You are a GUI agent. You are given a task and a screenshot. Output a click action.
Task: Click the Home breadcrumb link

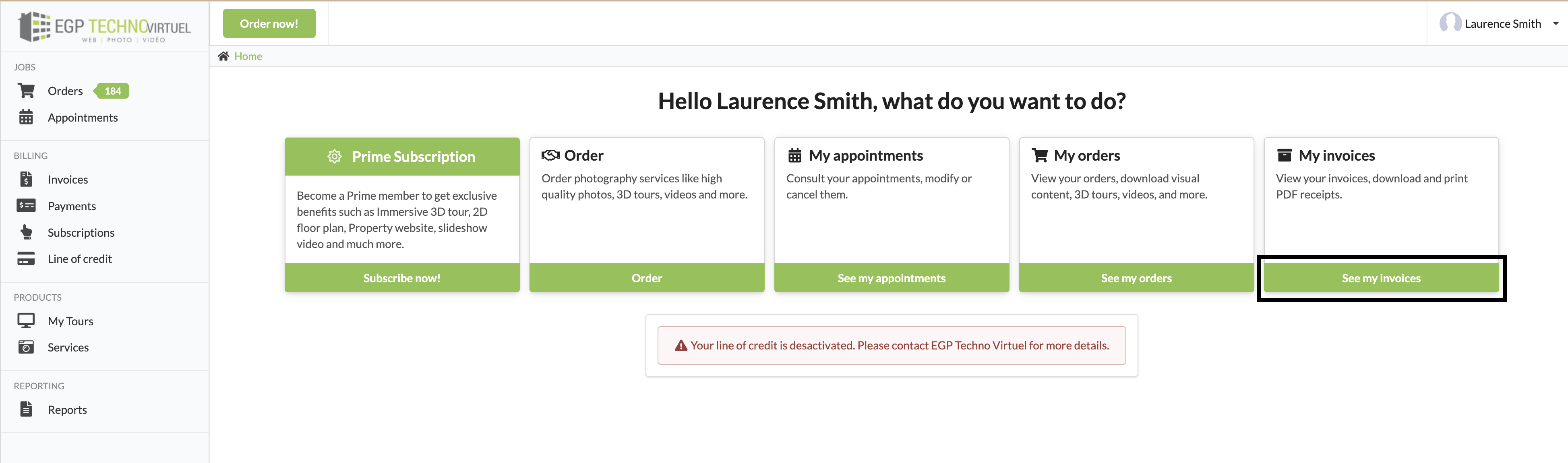tap(248, 56)
